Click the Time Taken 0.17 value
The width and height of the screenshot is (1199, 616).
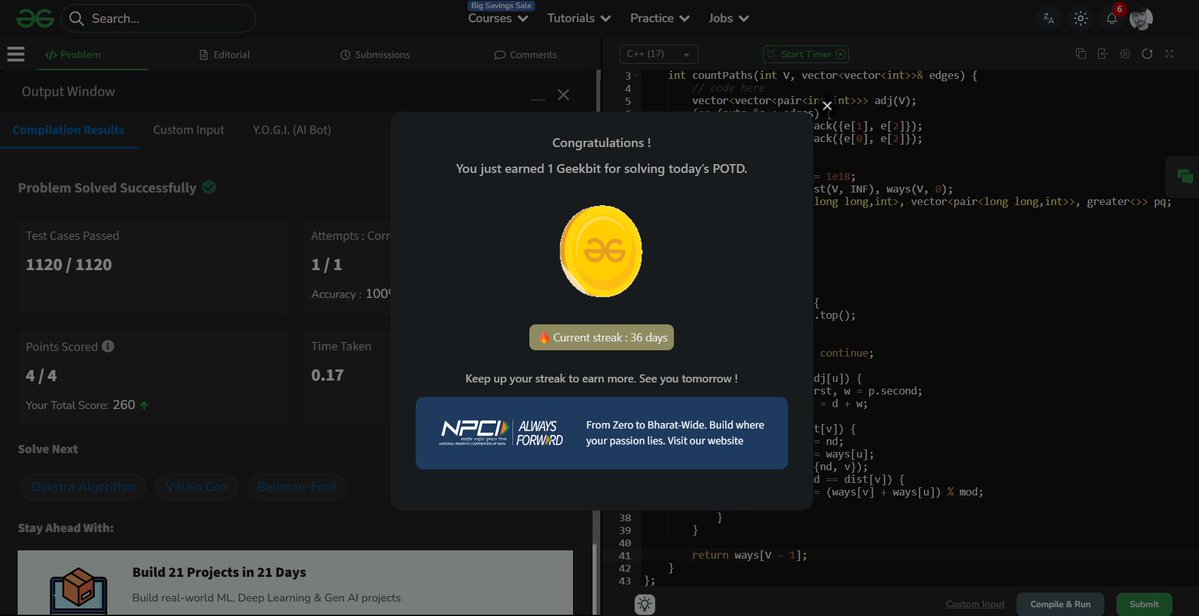point(327,375)
